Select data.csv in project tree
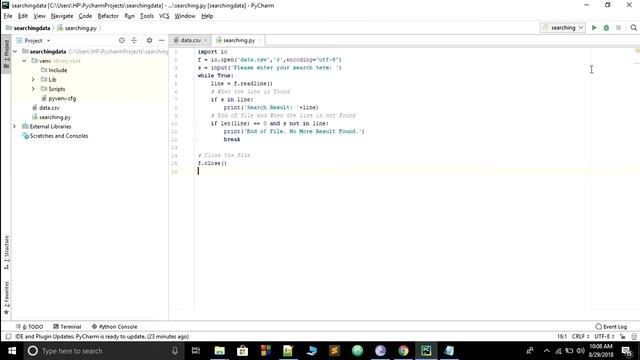 click(x=49, y=108)
